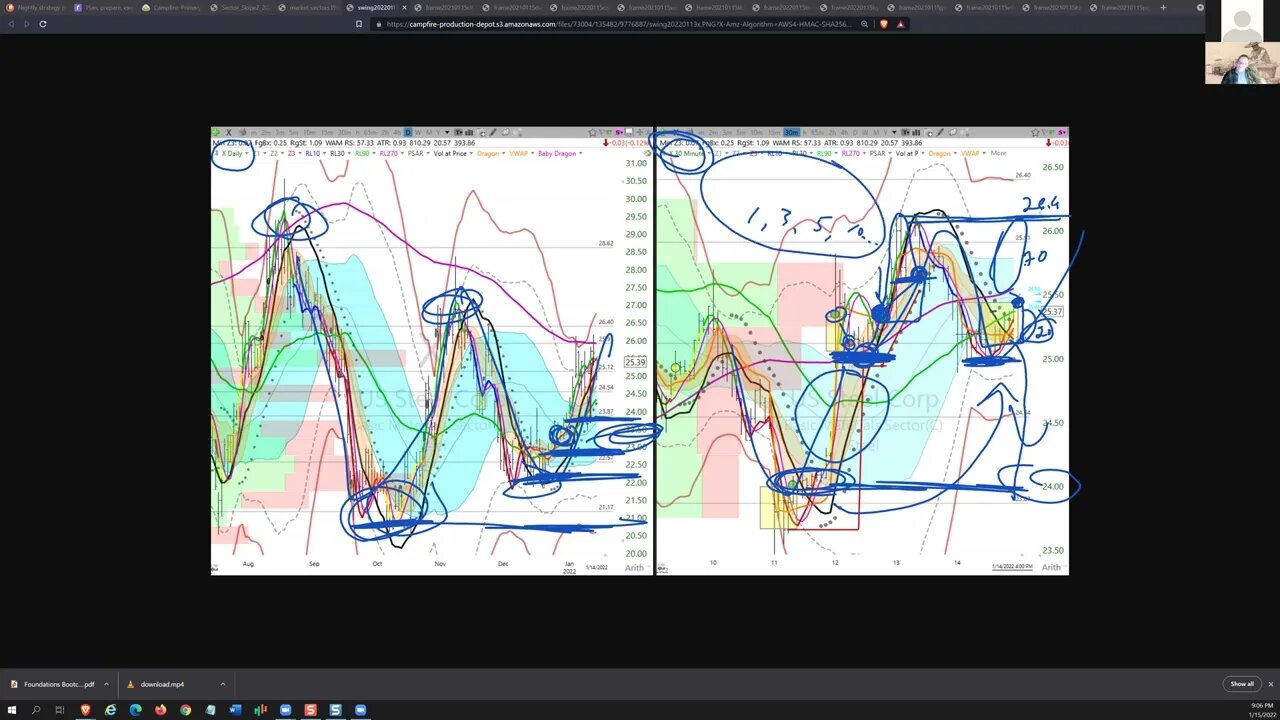This screenshot has height=720, width=1280.
Task: Open Task View on taskbar
Action: (x=60, y=710)
